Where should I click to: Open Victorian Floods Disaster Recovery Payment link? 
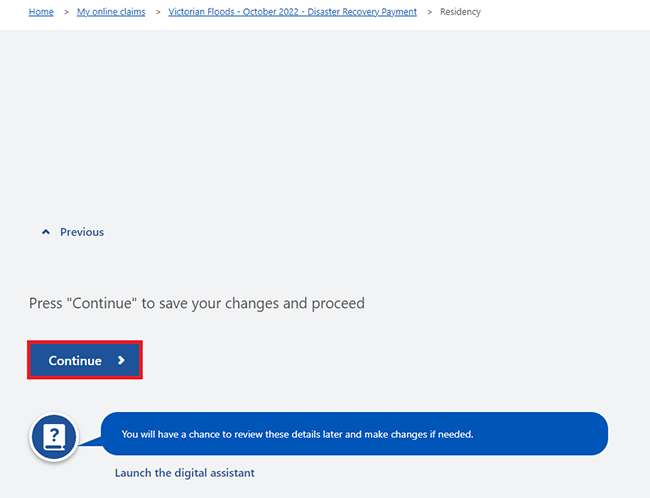pyautogui.click(x=292, y=12)
